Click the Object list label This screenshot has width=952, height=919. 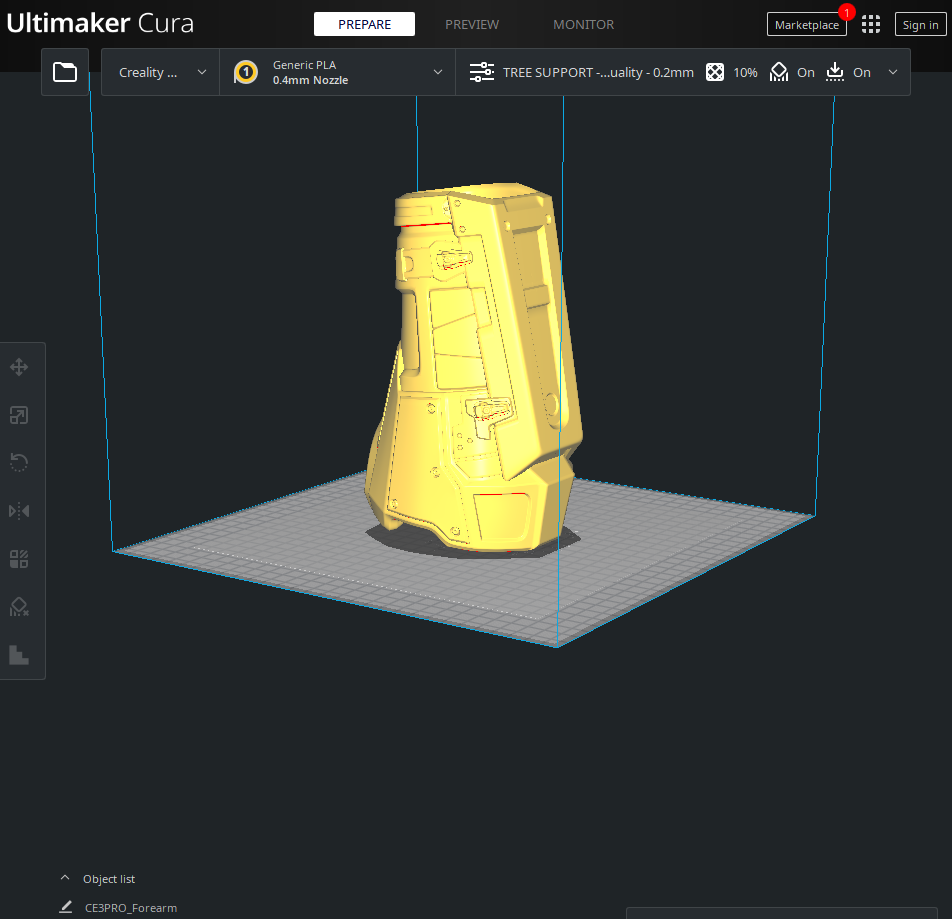109,878
